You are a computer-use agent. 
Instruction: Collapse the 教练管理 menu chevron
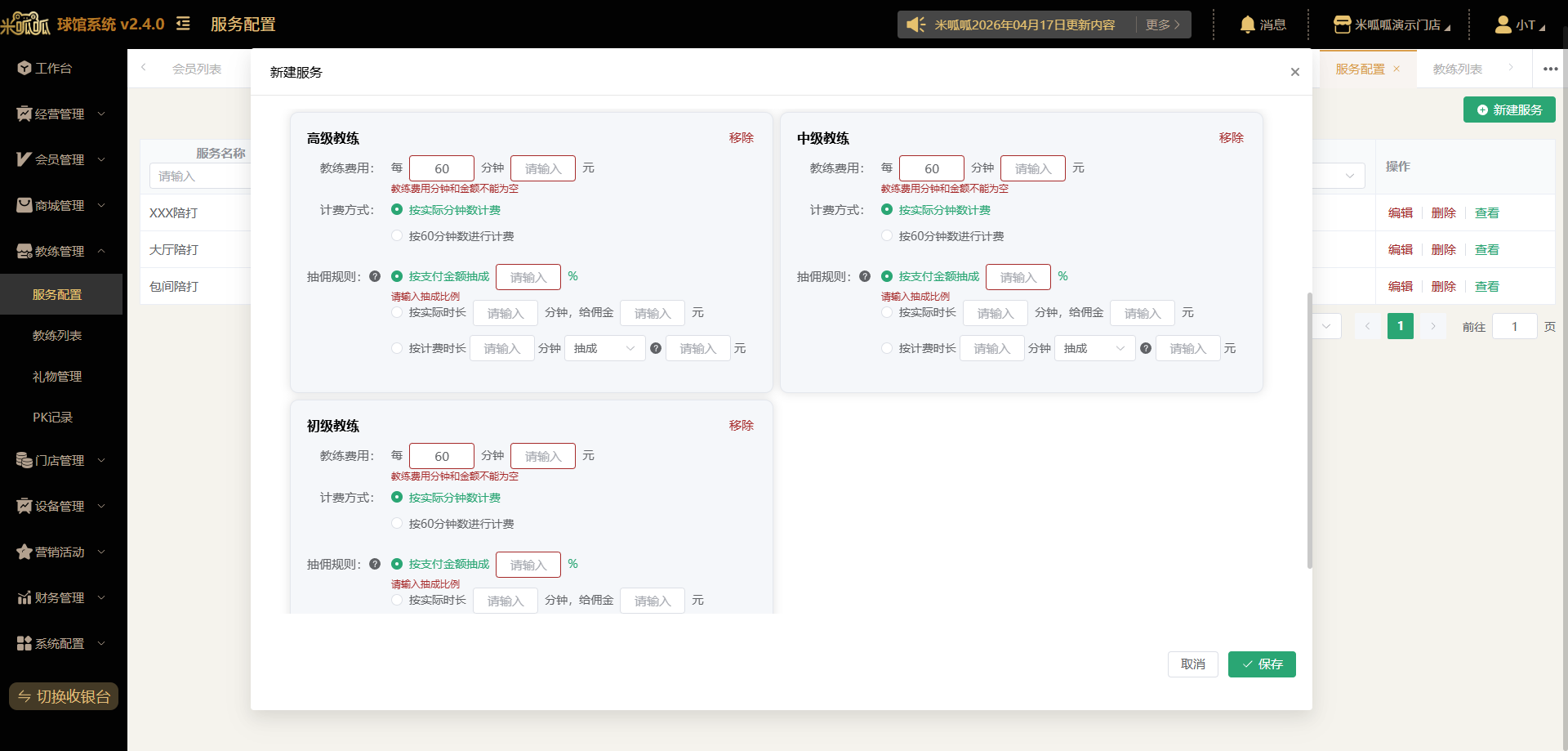coord(101,251)
